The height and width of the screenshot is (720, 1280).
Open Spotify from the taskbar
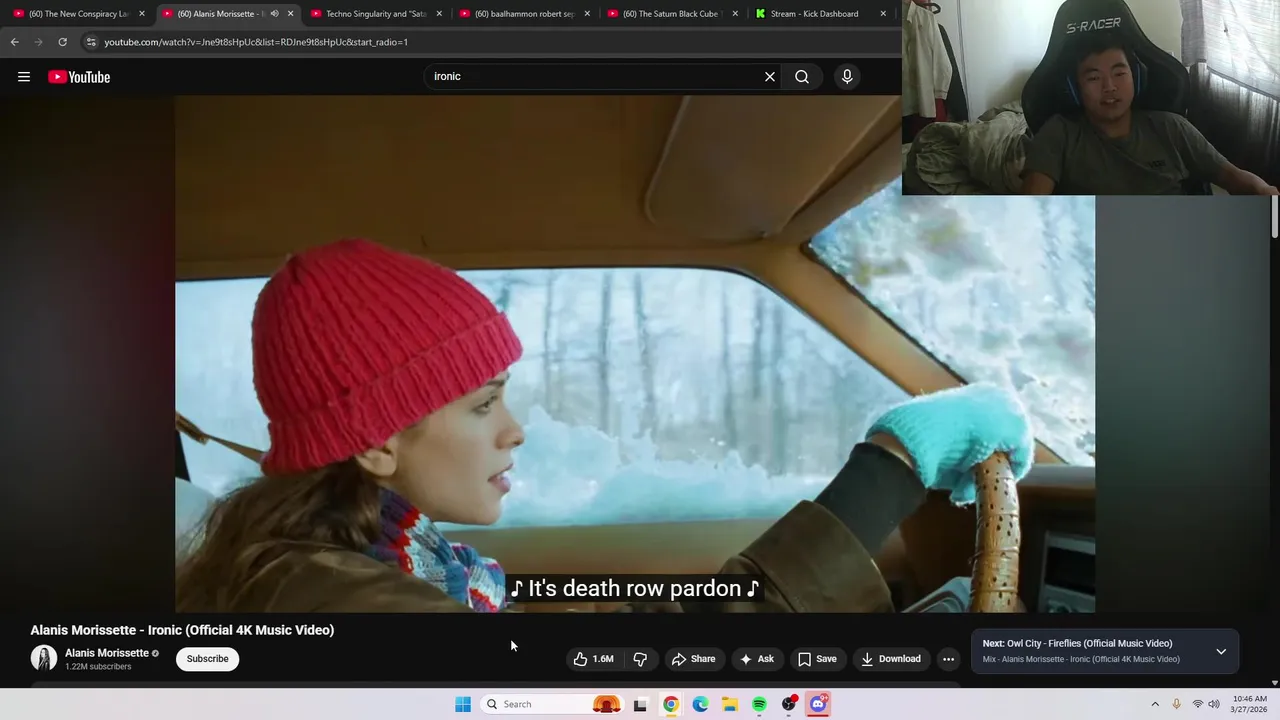click(759, 704)
